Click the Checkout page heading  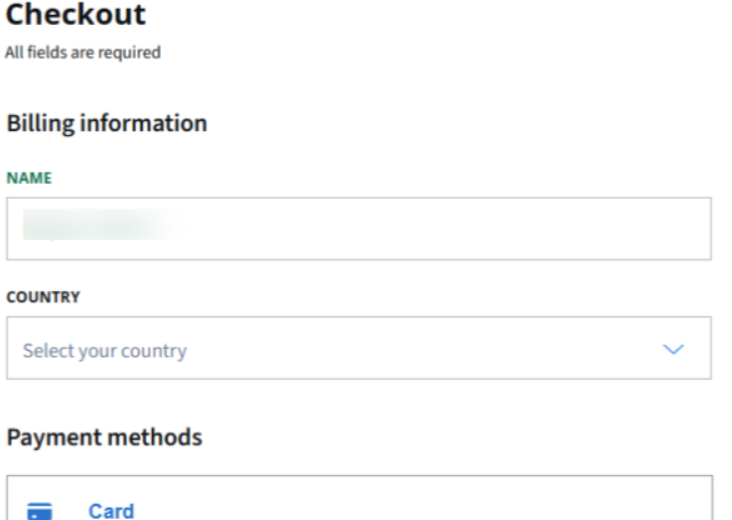[x=75, y=16]
